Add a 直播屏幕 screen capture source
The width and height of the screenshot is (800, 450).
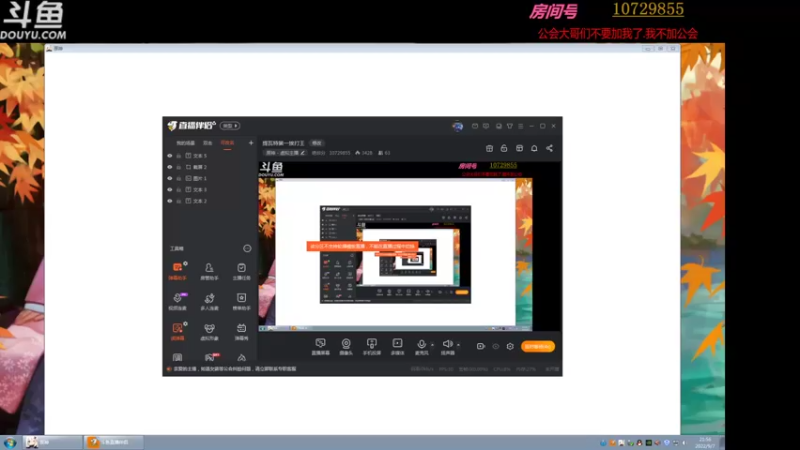(320, 346)
